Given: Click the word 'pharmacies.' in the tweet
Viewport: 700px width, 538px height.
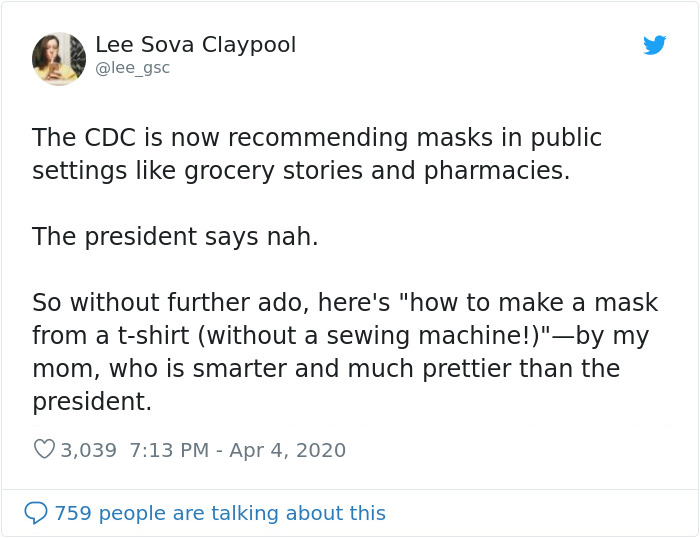Looking at the screenshot, I should pos(497,171).
